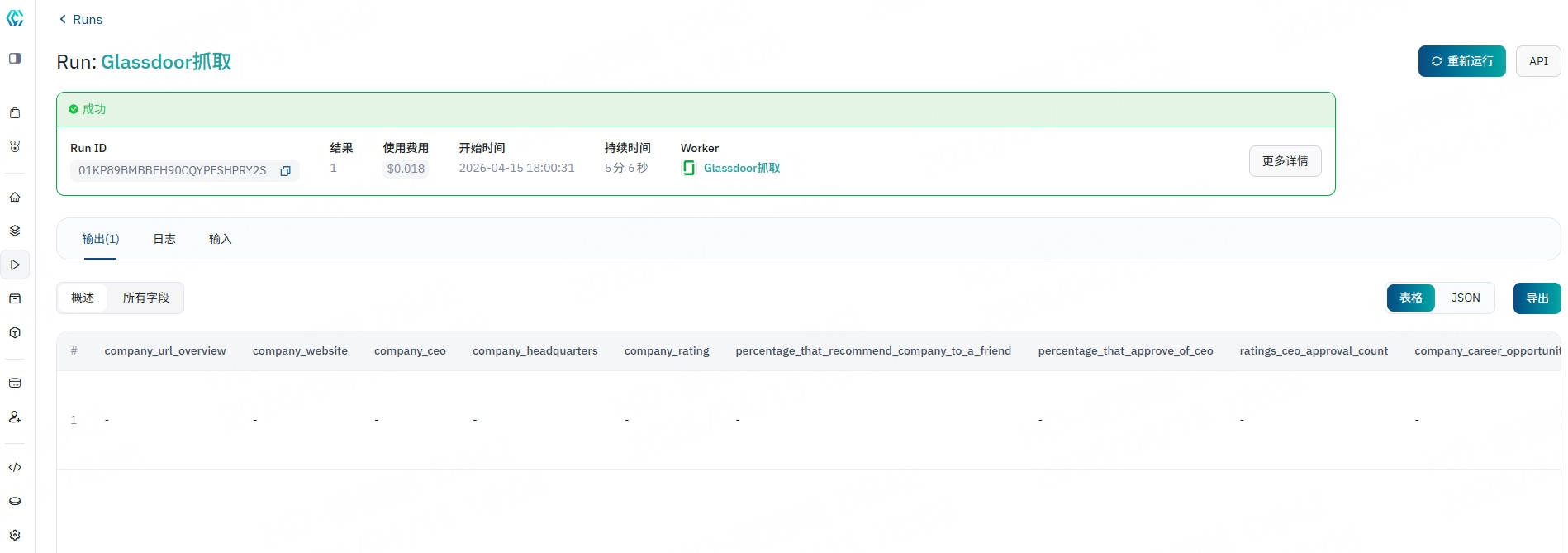
Task: Switch to the 日志 logs tab
Action: click(164, 239)
